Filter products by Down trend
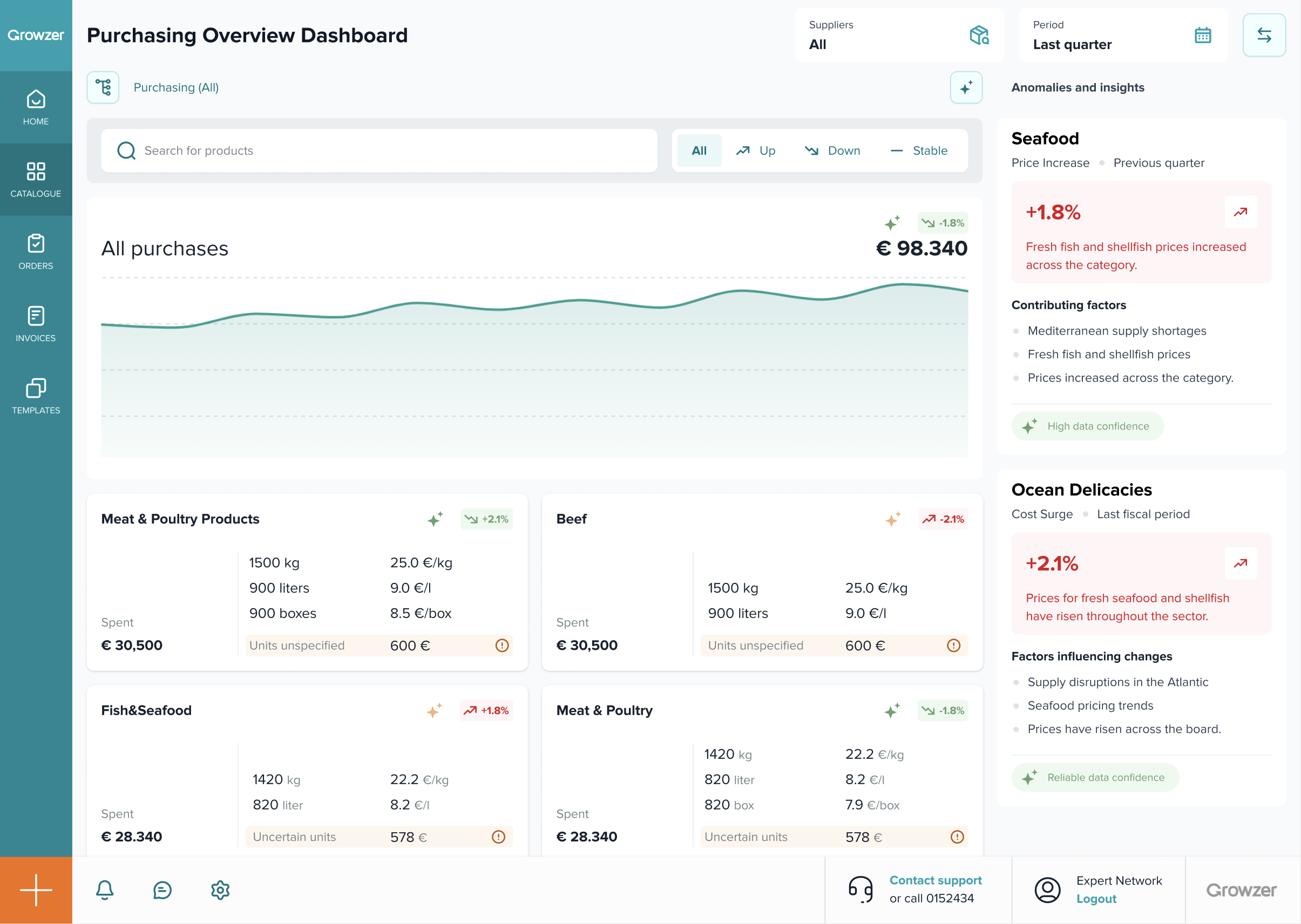This screenshot has width=1301, height=924. [x=832, y=151]
